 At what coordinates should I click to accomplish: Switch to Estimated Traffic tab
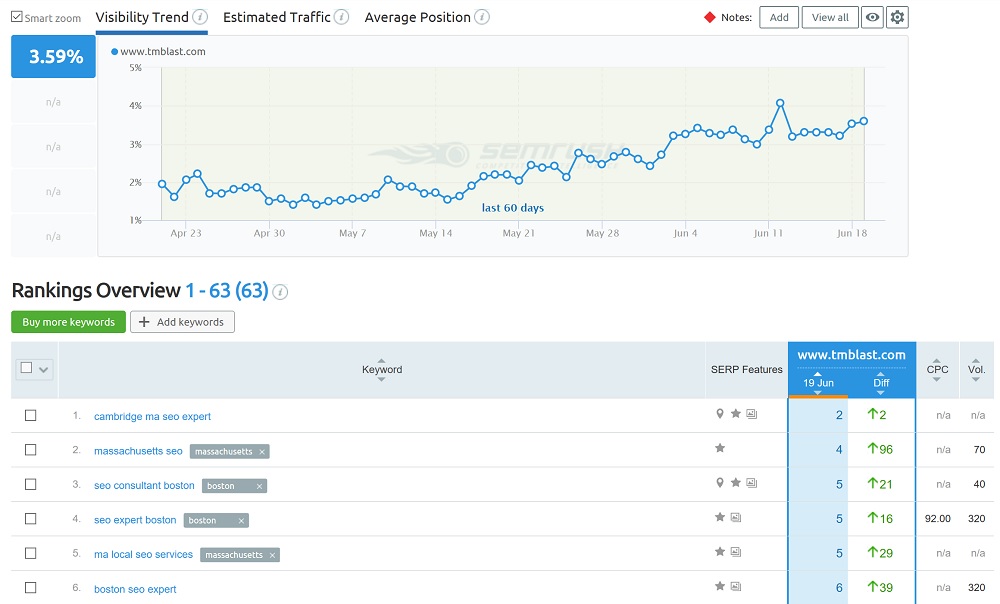277,17
